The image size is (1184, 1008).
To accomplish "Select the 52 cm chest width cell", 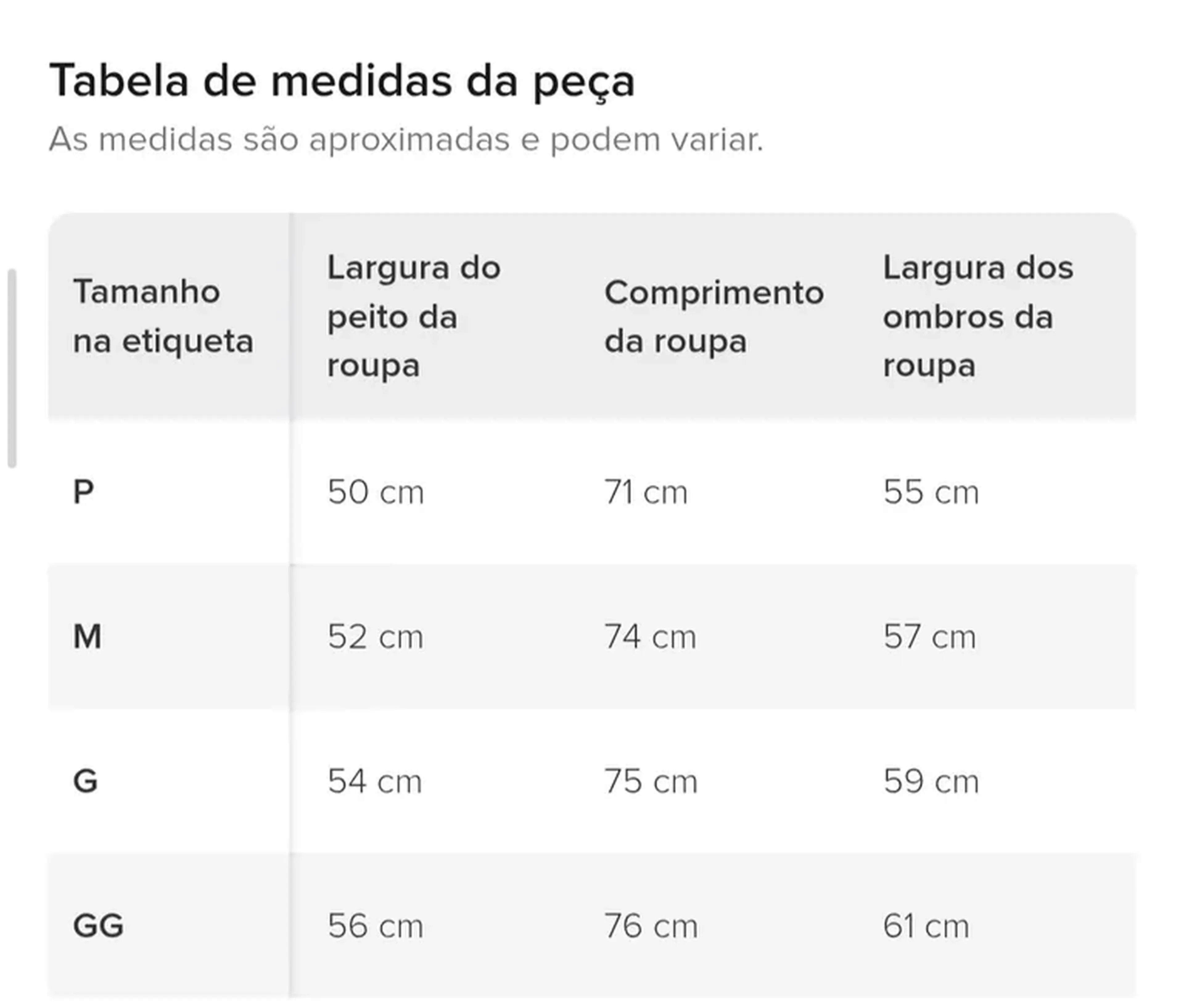I will pos(376,637).
